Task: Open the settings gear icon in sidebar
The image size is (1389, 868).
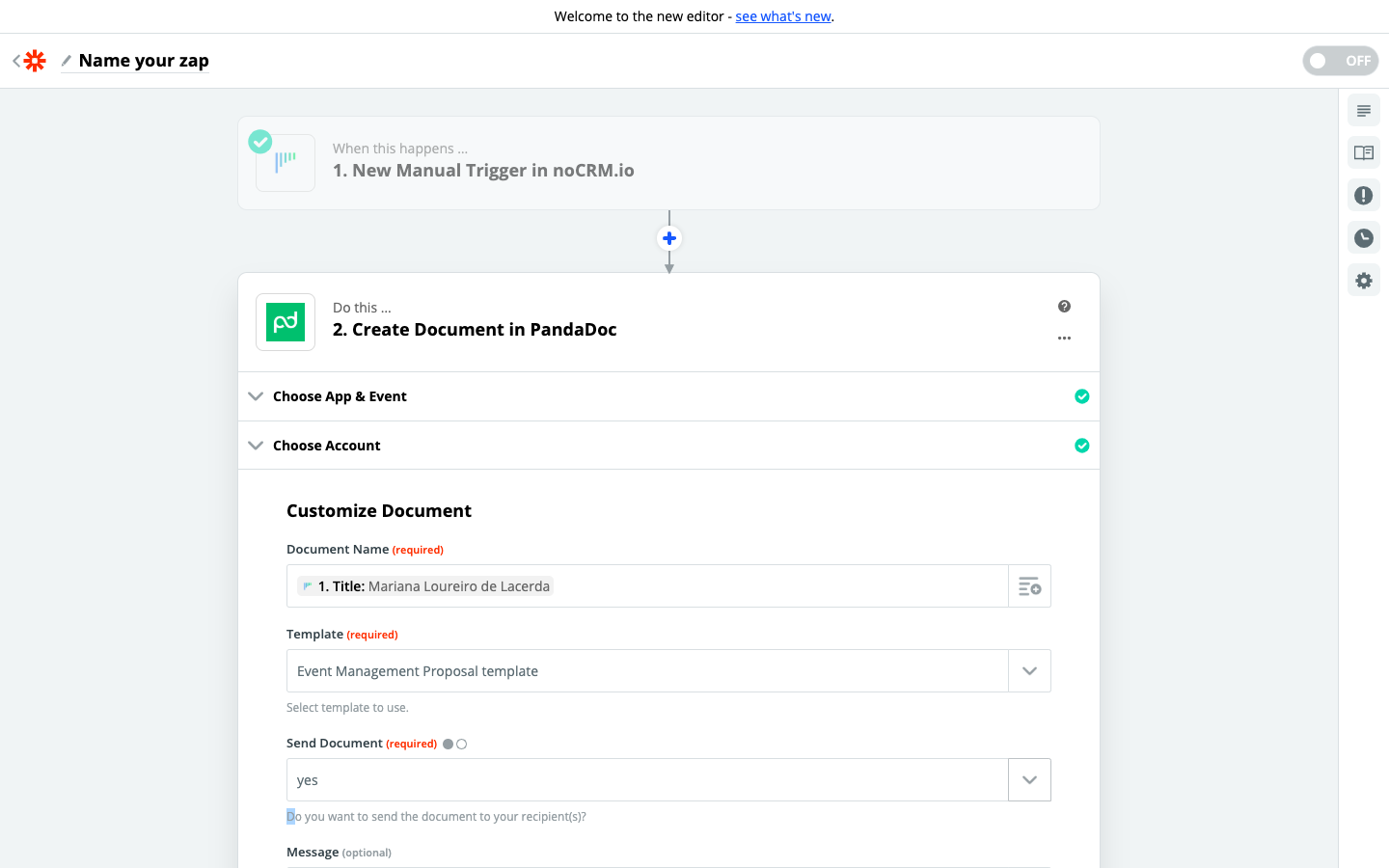Action: pyautogui.click(x=1363, y=281)
